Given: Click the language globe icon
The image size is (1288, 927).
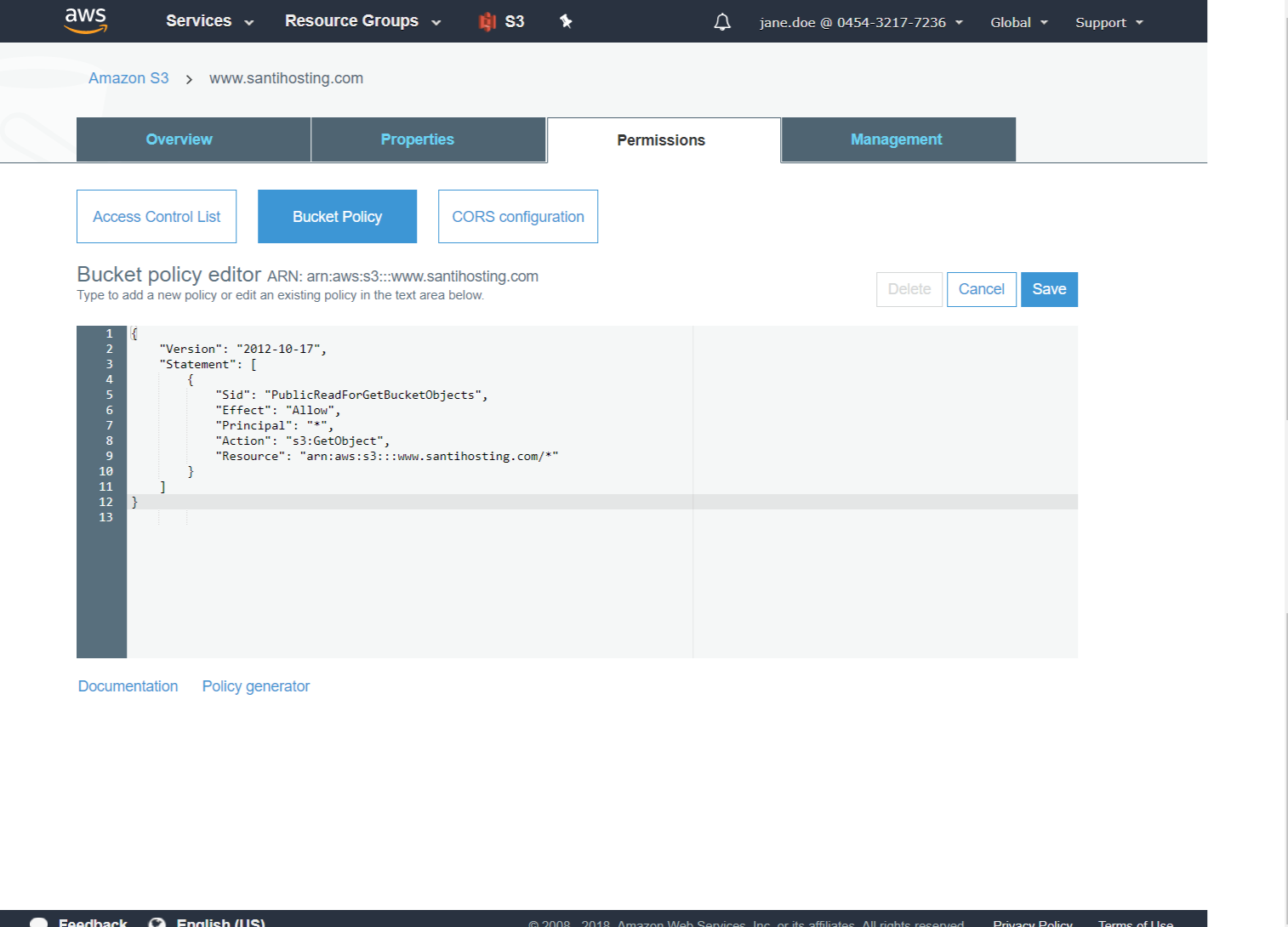Looking at the screenshot, I should click(x=157, y=923).
